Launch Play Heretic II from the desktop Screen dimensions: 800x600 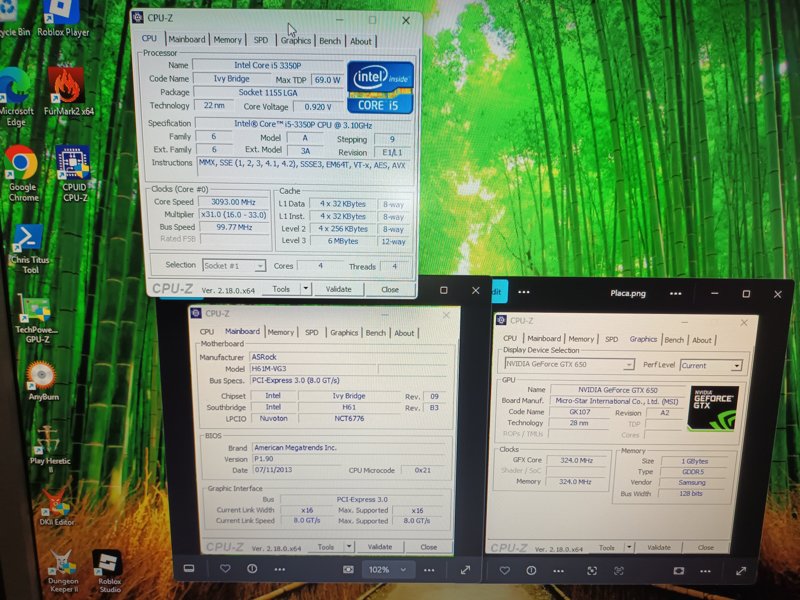pyautogui.click(x=49, y=448)
